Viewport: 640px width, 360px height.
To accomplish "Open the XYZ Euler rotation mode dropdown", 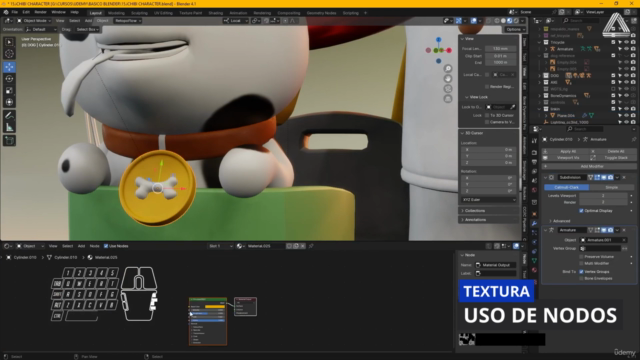I will 489,200.
